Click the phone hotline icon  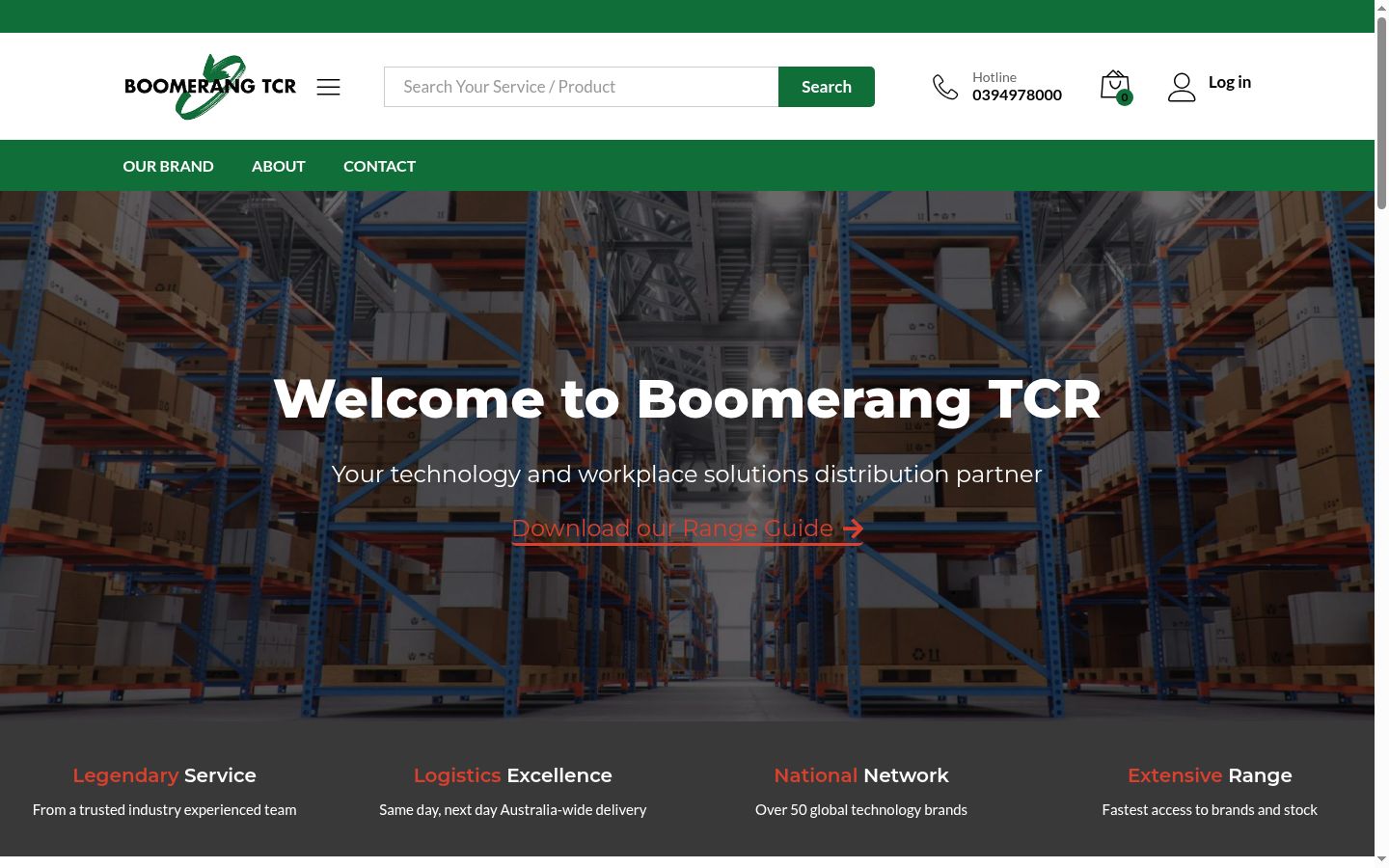[x=945, y=87]
